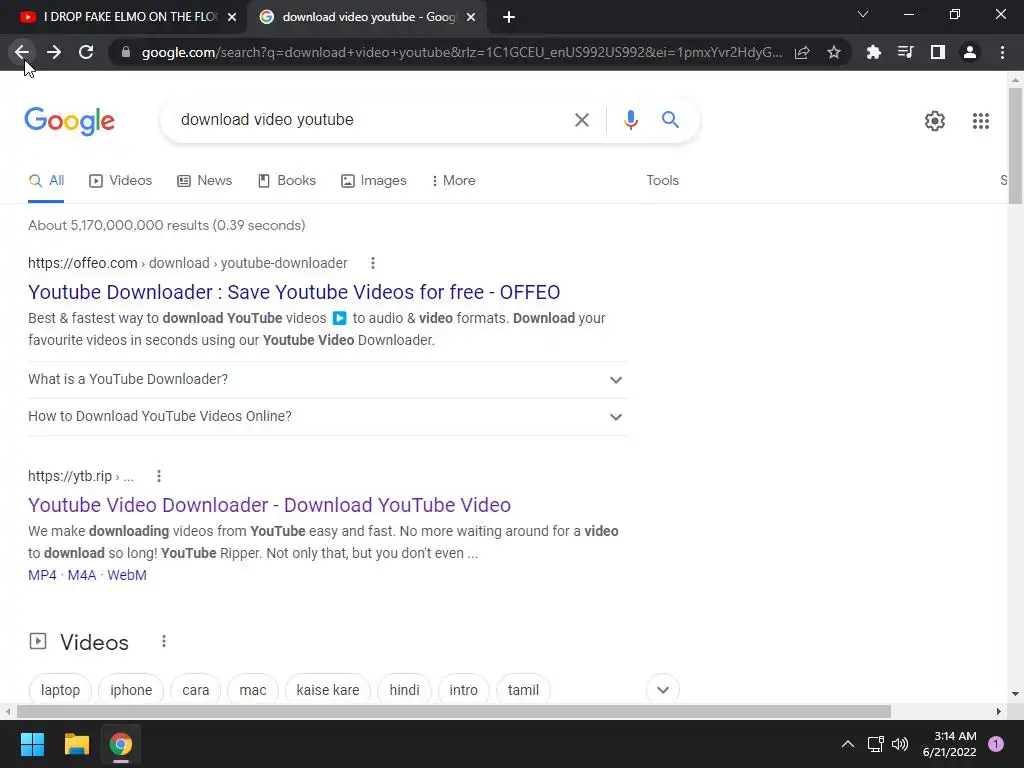Screen dimensions: 1024x768
Task: Open notification badge in taskbar
Action: click(996, 744)
